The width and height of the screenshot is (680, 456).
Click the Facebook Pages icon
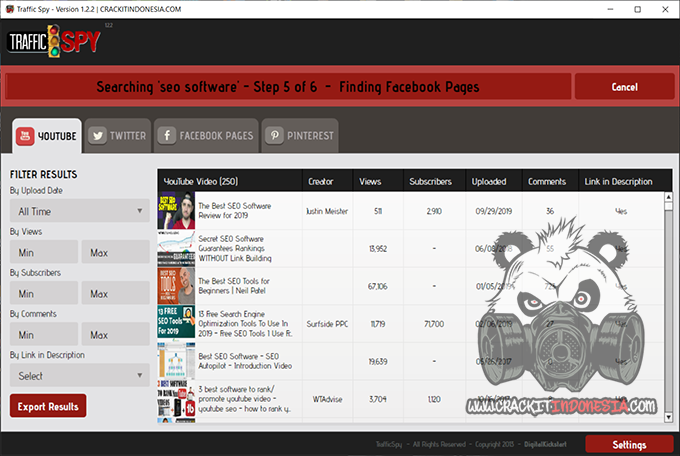(165, 136)
